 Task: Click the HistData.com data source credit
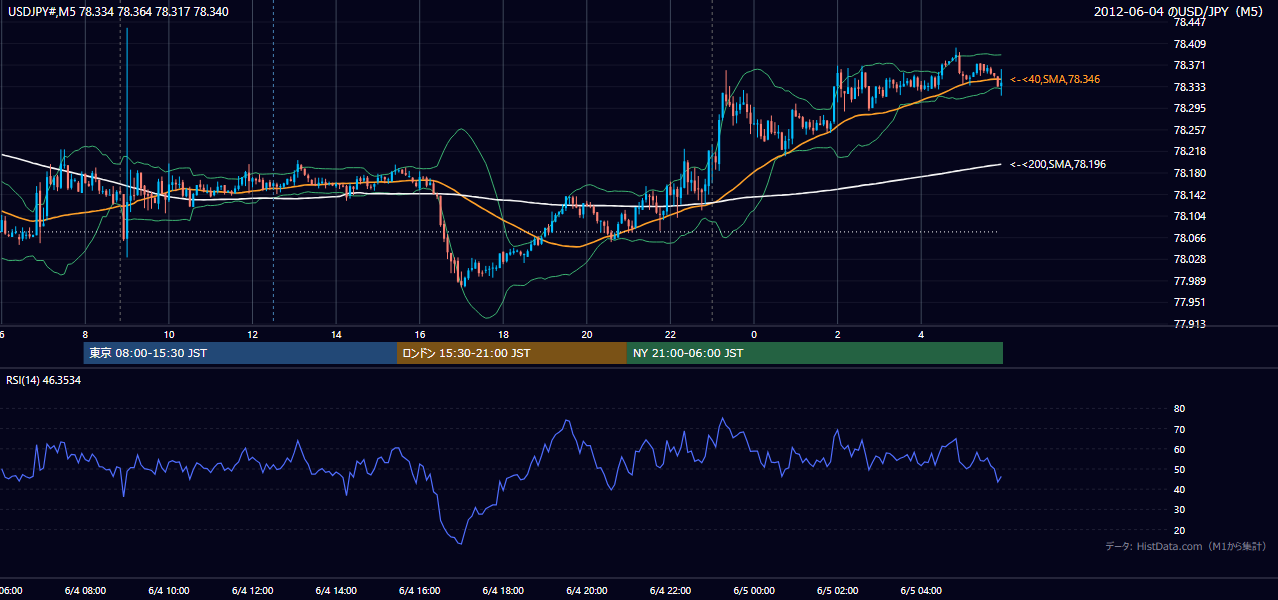tap(1186, 546)
